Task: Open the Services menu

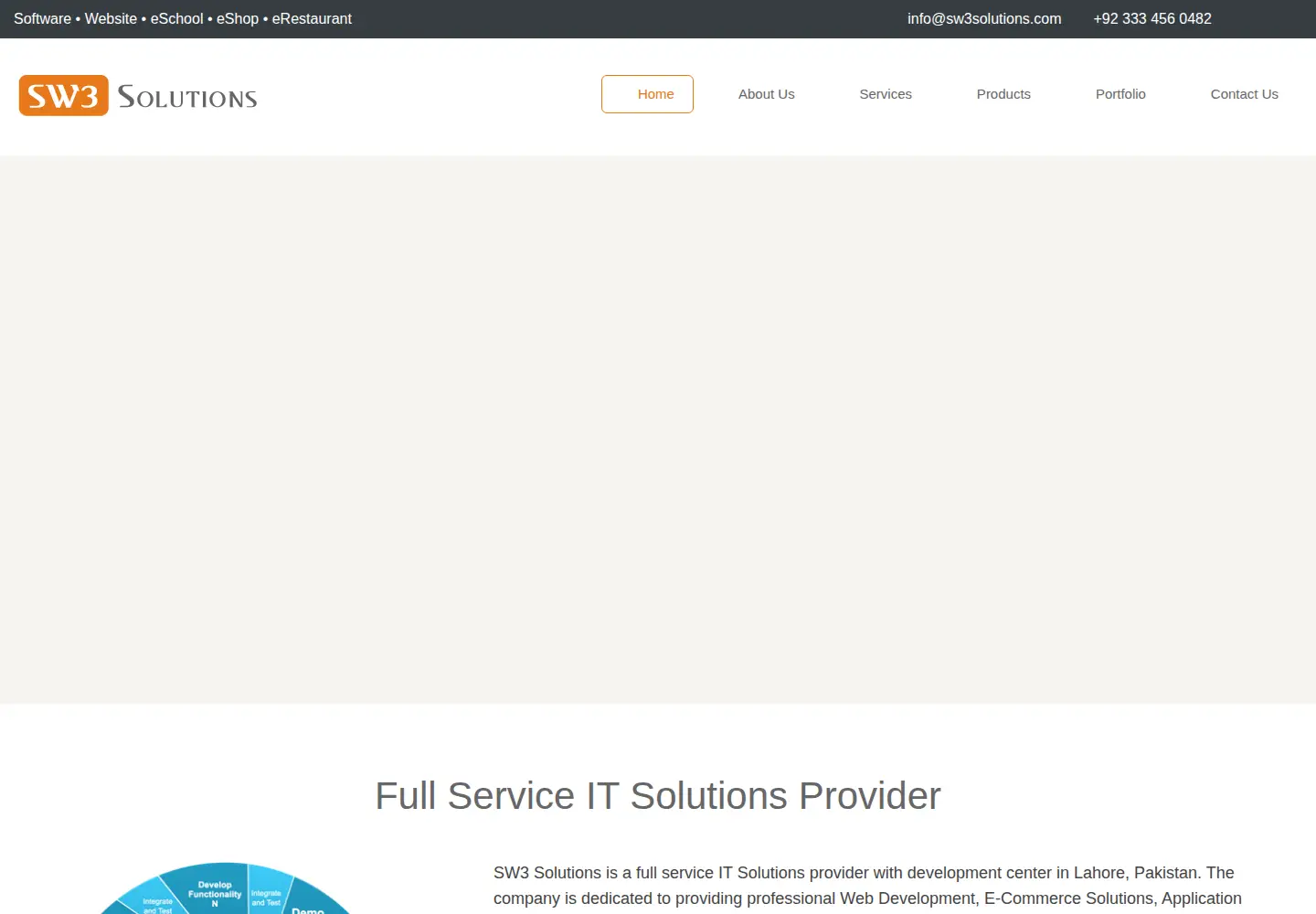Action: point(886,94)
